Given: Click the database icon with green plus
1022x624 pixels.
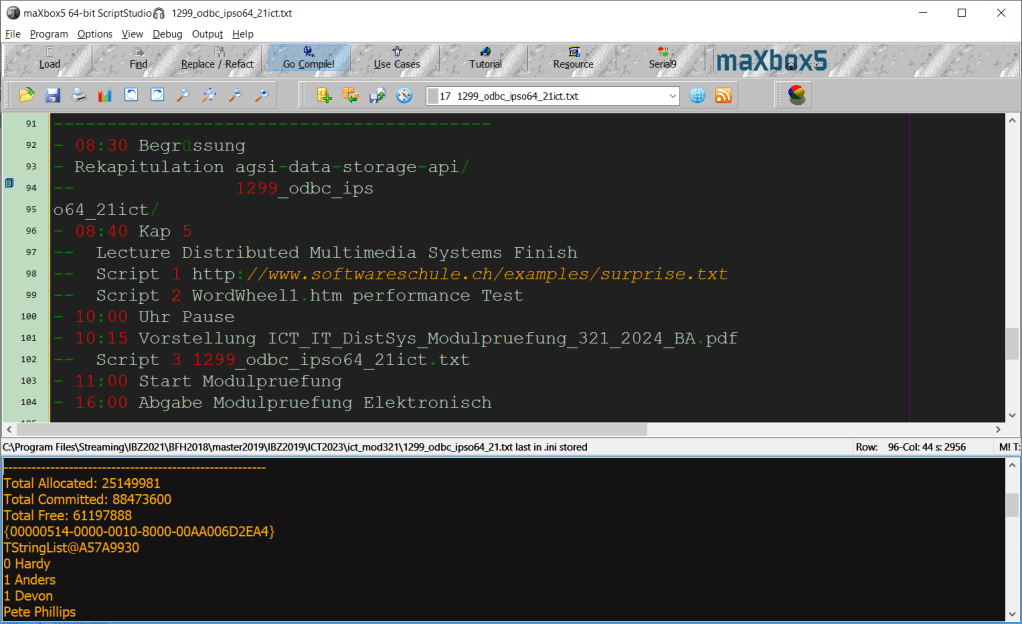Looking at the screenshot, I should click(324, 96).
